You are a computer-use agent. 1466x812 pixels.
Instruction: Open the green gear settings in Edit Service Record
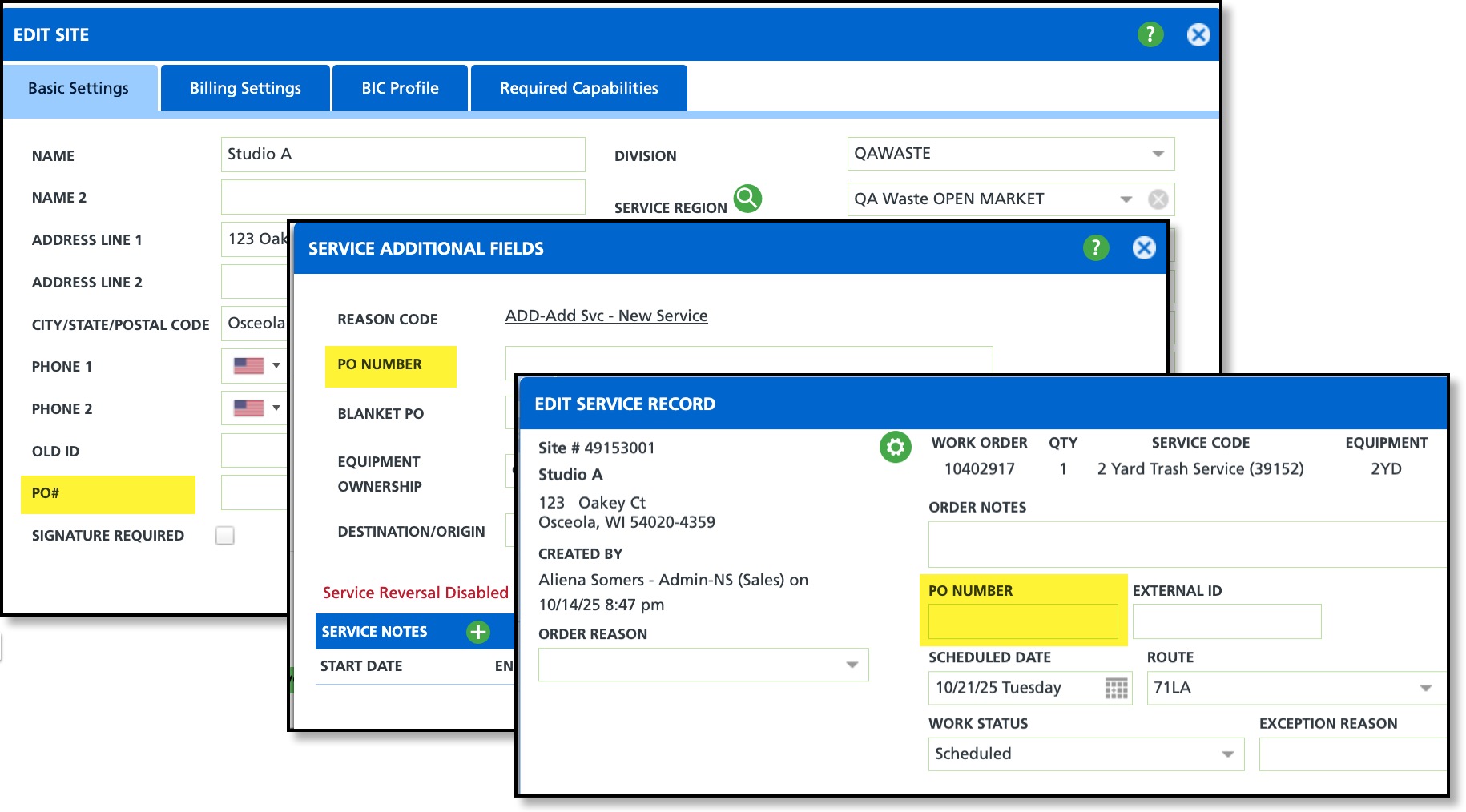point(896,447)
